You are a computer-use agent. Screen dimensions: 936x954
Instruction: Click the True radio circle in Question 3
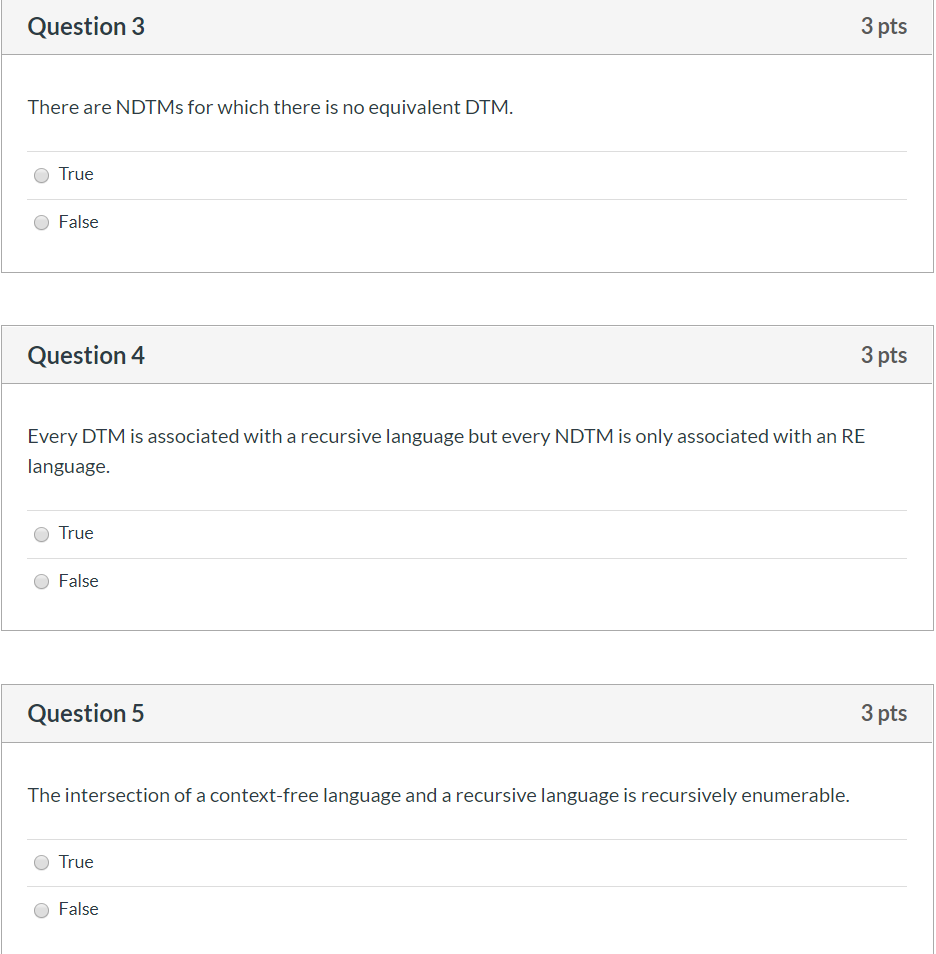41,175
